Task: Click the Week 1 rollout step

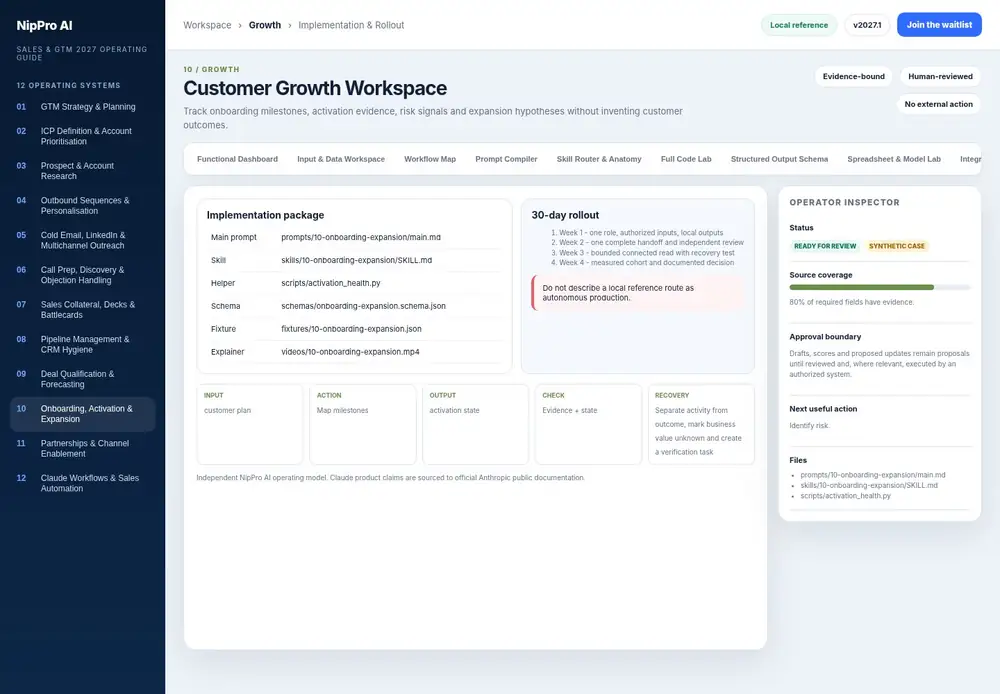Action: 641,233
